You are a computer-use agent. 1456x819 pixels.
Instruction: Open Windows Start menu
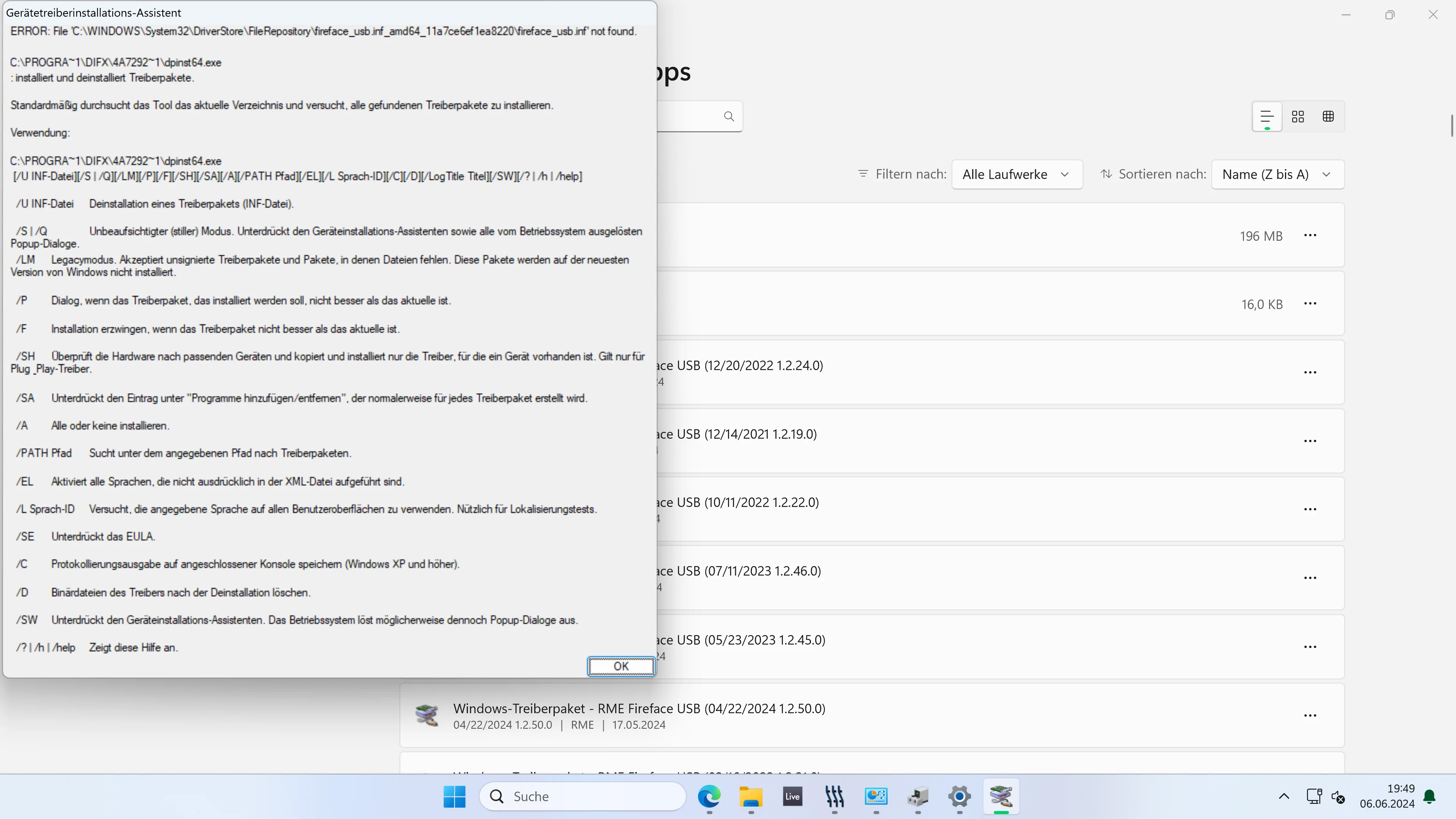pyautogui.click(x=455, y=796)
